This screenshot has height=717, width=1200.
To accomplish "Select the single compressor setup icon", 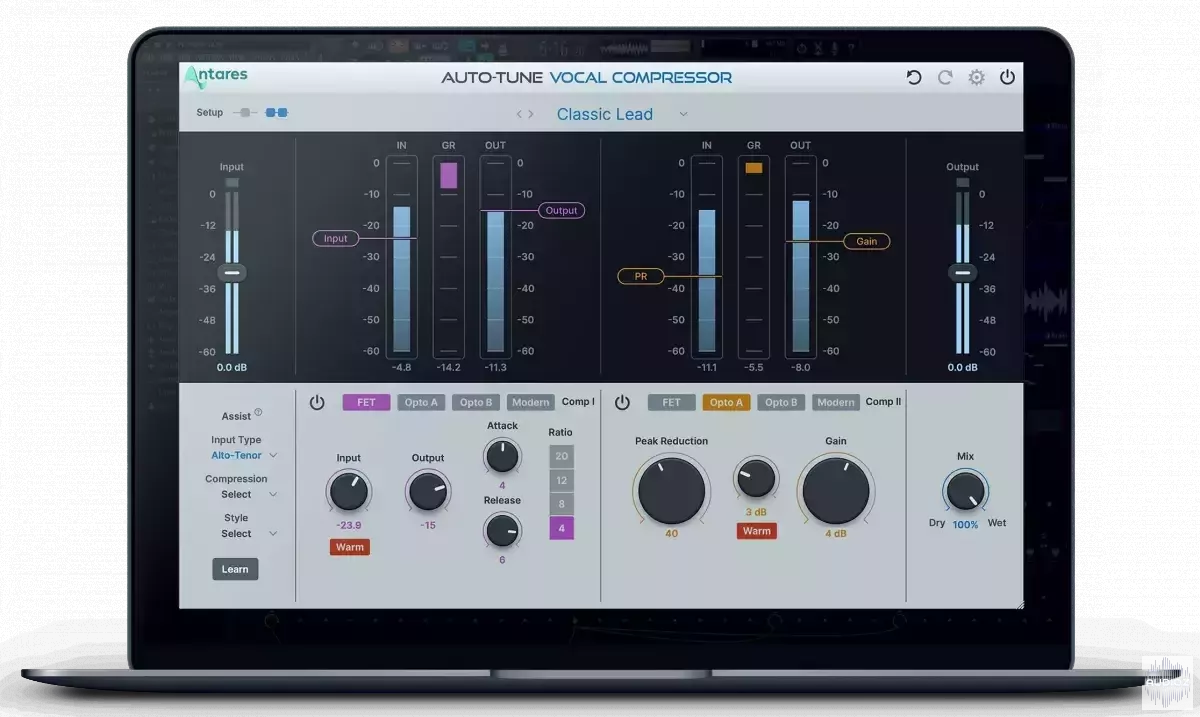I will 245,113.
